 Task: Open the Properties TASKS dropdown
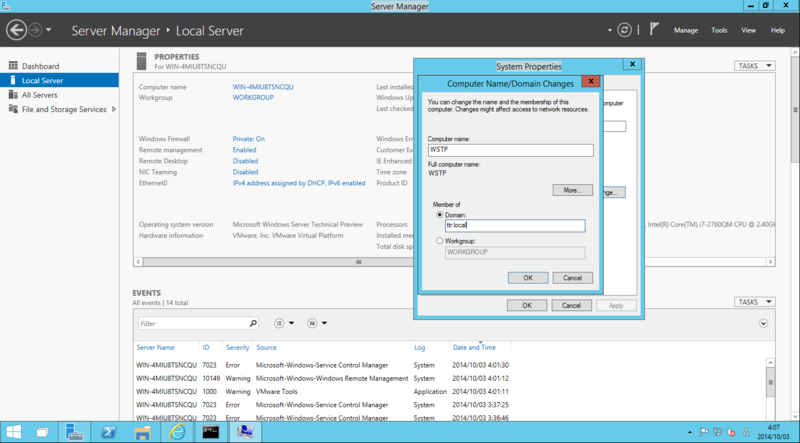click(x=755, y=66)
